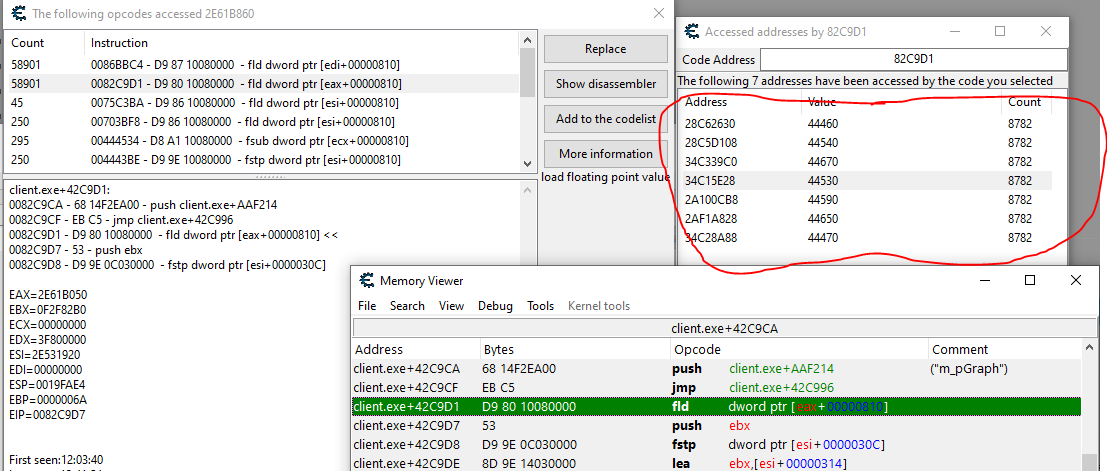The image size is (1107, 471).
Task: Click the Cheat Engine icon in opcodes window title
Action: pyautogui.click(x=16, y=14)
